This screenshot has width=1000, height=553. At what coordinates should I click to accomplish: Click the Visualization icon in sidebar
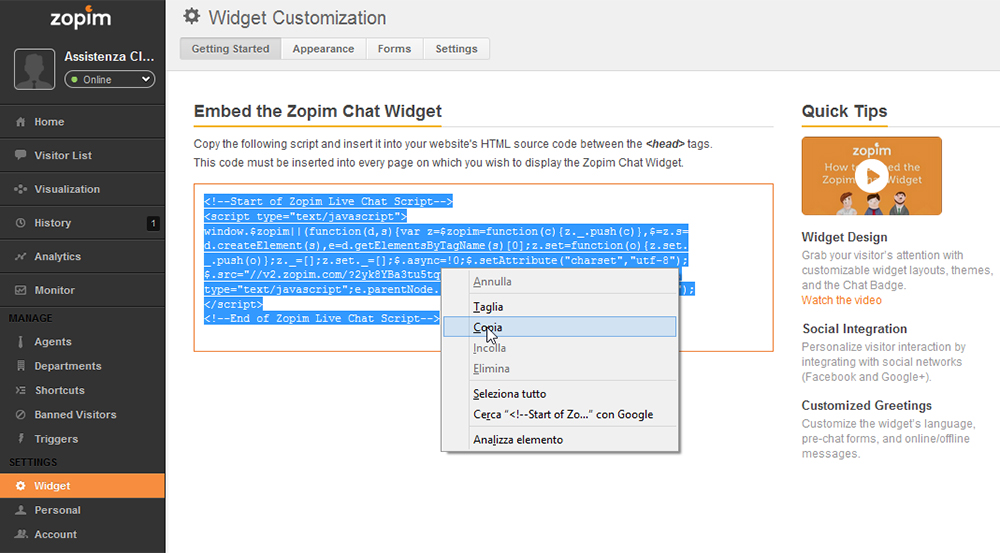[20, 189]
